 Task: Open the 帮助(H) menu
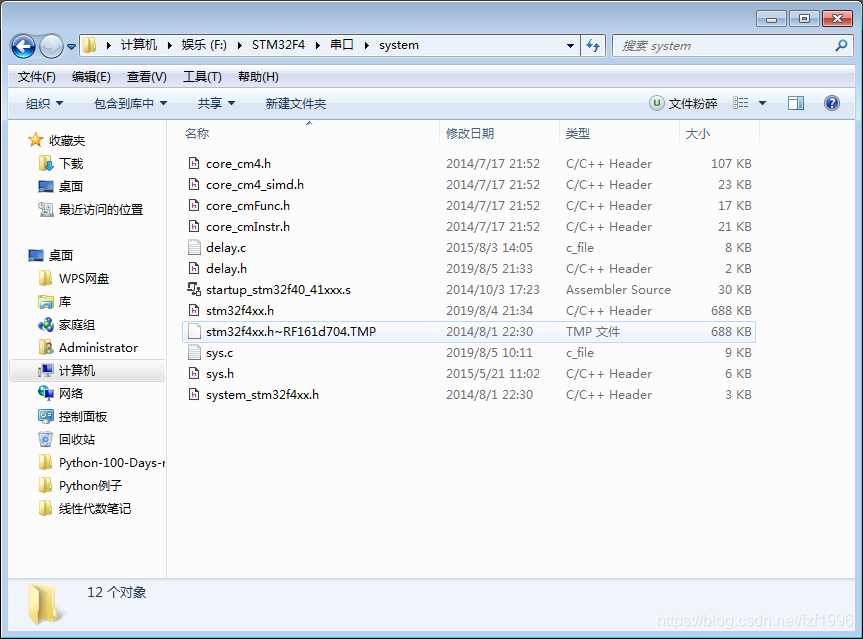coord(258,77)
